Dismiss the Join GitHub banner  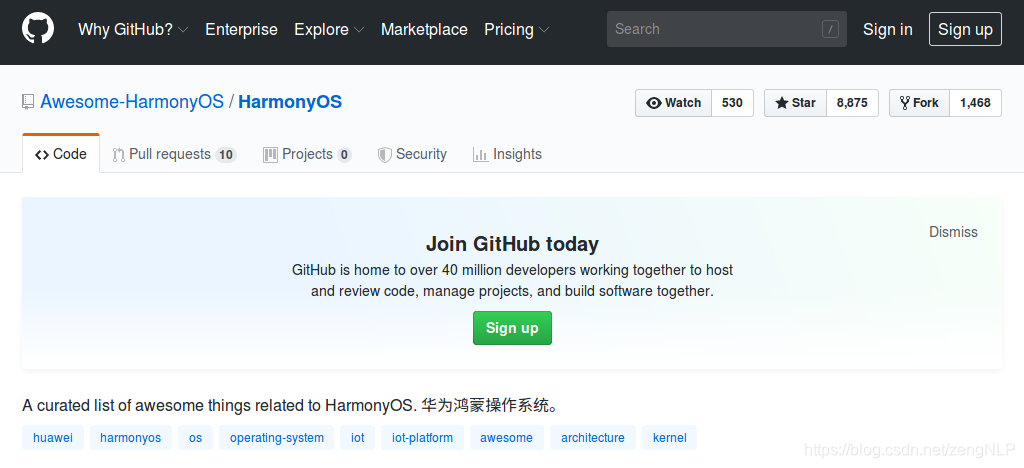[953, 232]
